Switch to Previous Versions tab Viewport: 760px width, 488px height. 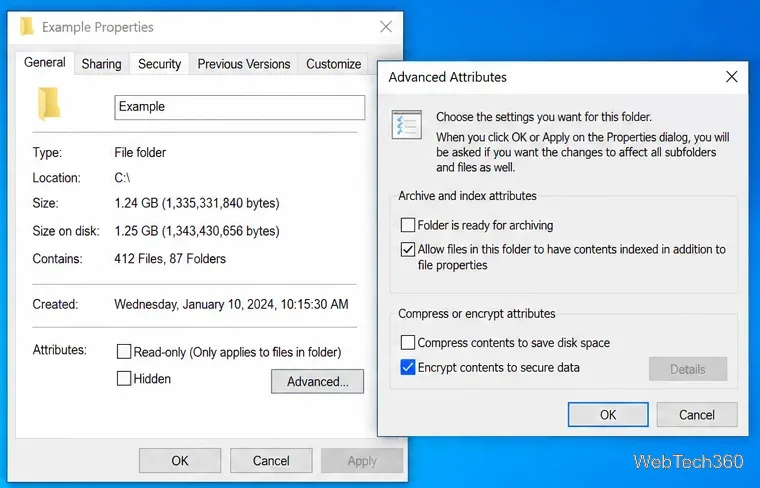click(x=244, y=64)
